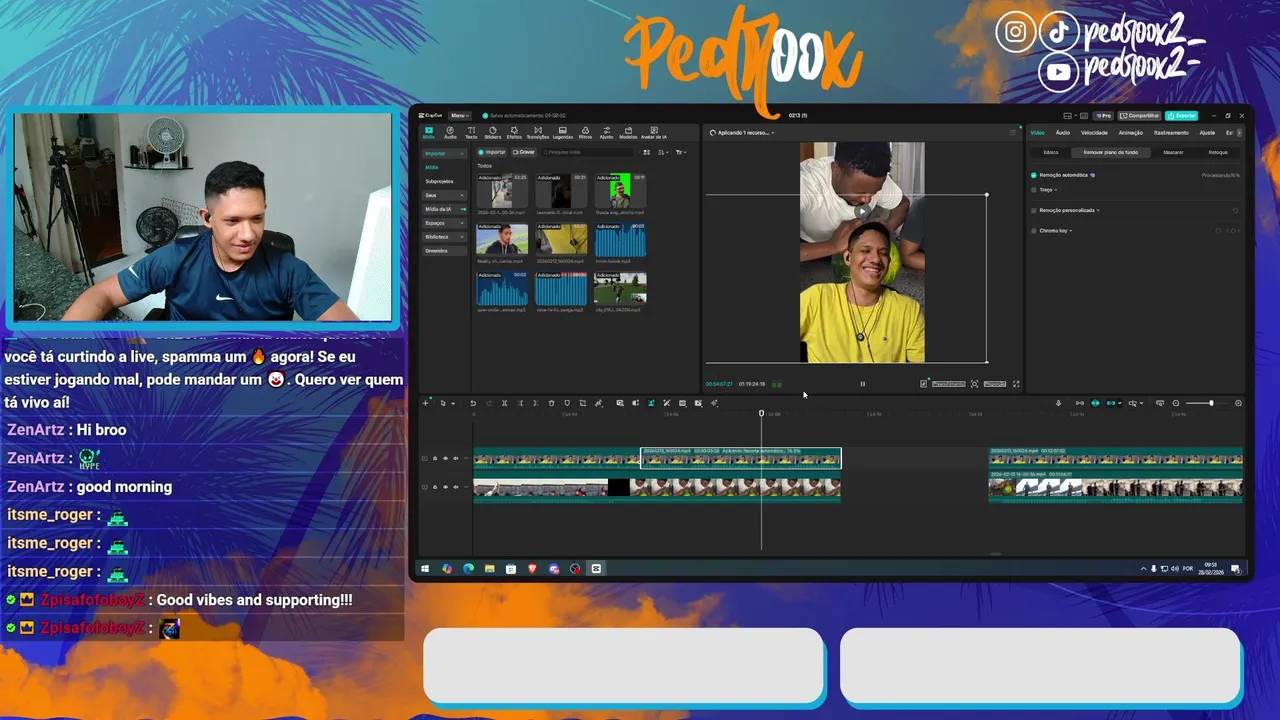Open the Efeitos panel

(514, 133)
